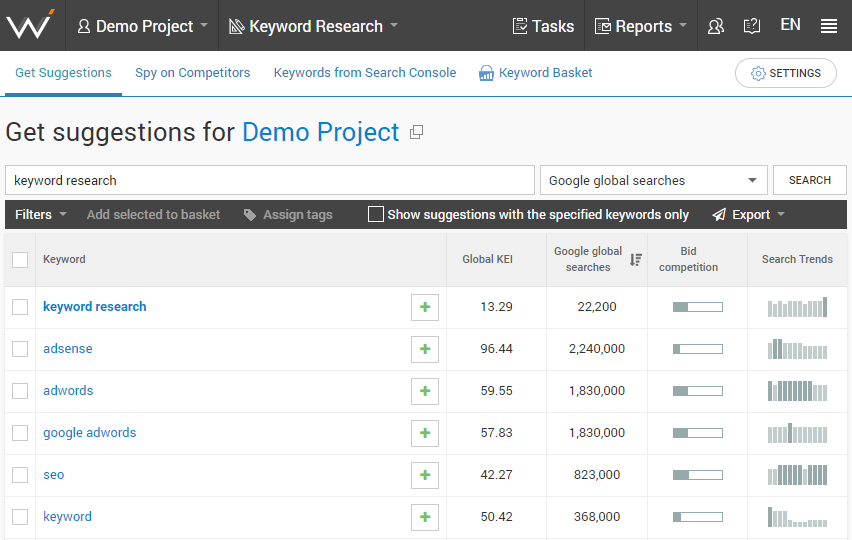
Task: Open the Filters dropdown
Action: (41, 215)
